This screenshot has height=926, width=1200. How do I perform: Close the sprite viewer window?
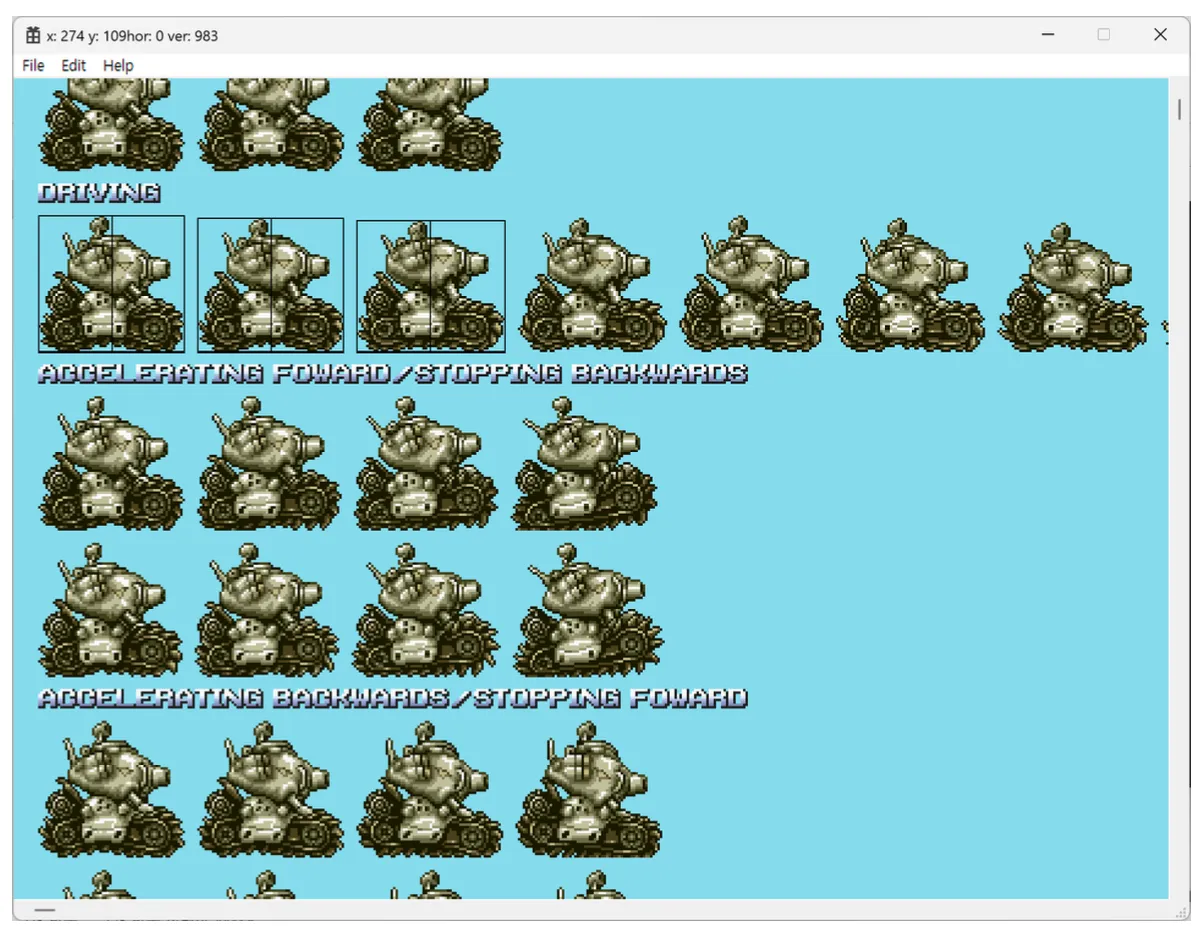(x=1160, y=35)
